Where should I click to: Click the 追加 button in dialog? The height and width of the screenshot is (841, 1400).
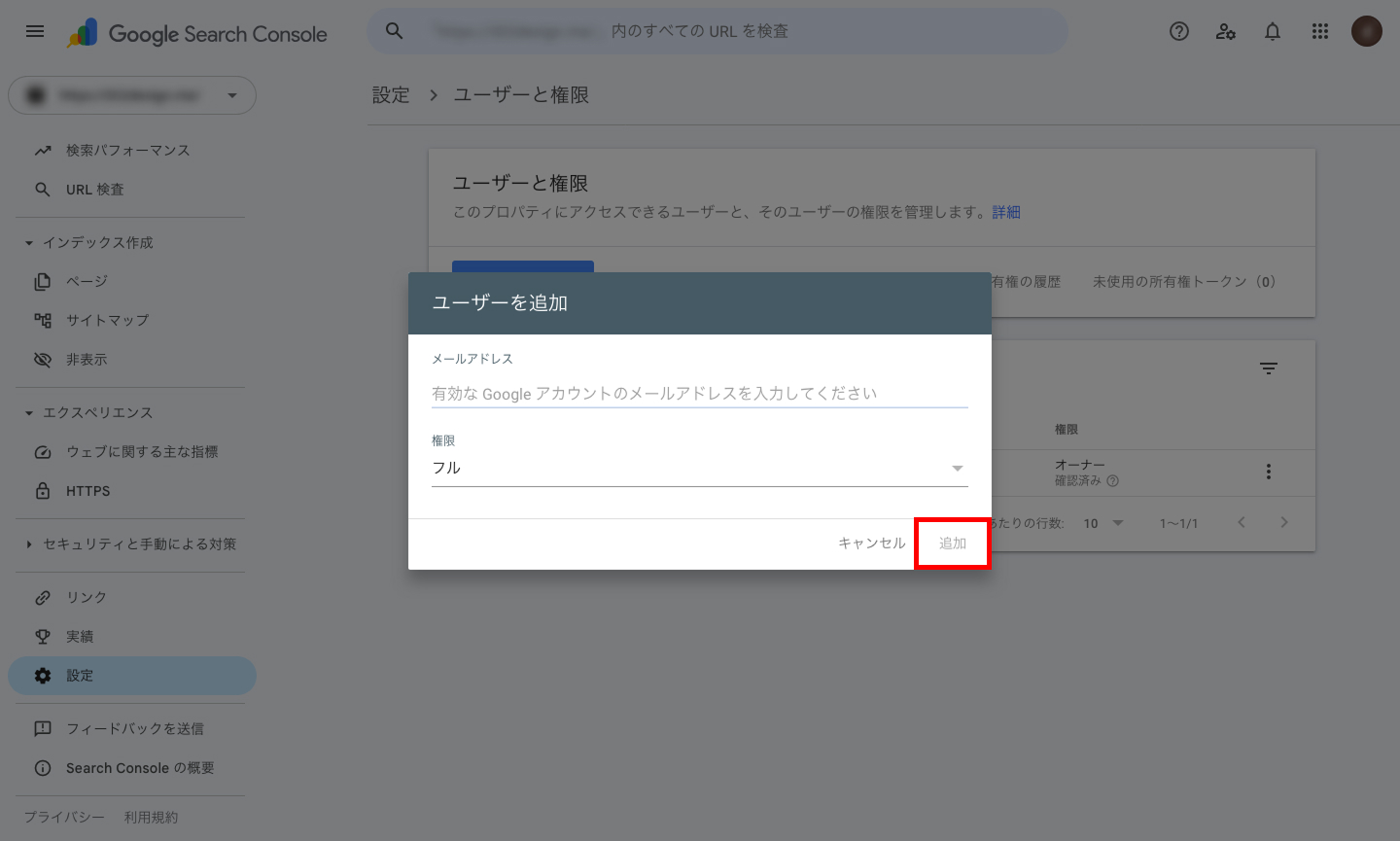click(952, 543)
